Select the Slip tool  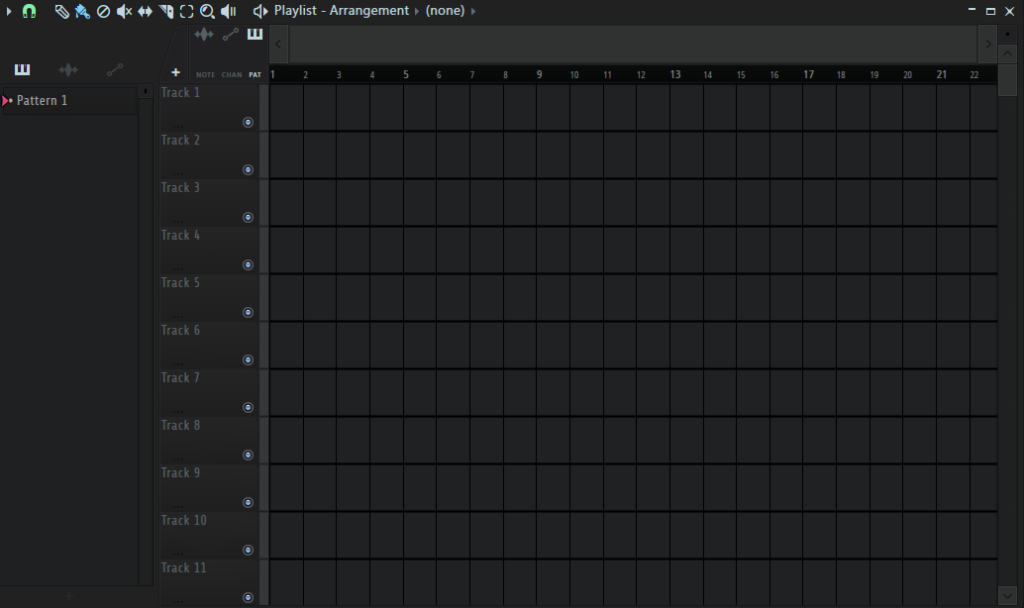click(145, 11)
